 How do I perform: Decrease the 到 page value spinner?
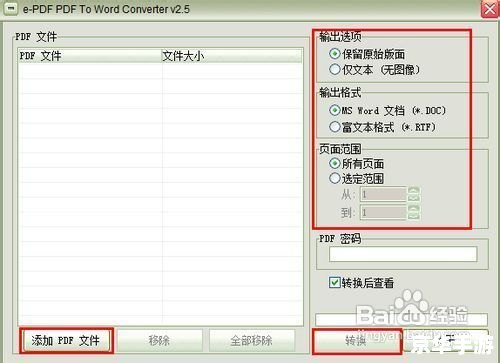coord(414,216)
